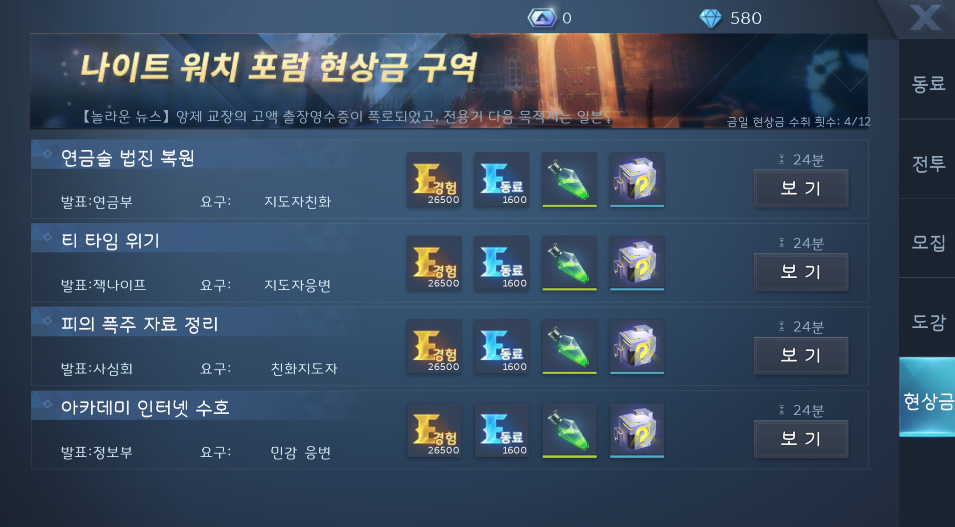Open the 모집 tab

[x=927, y=242]
